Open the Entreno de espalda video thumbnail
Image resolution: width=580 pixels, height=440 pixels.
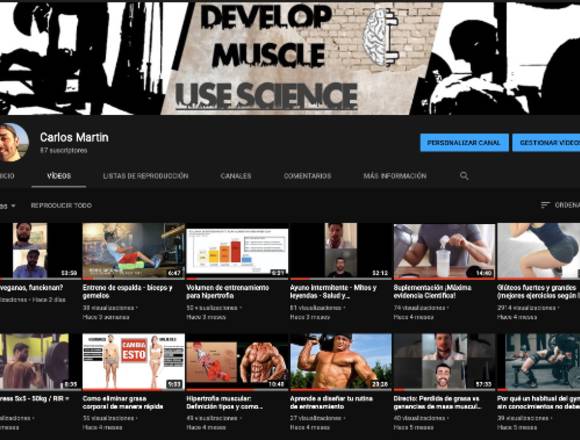134,251
